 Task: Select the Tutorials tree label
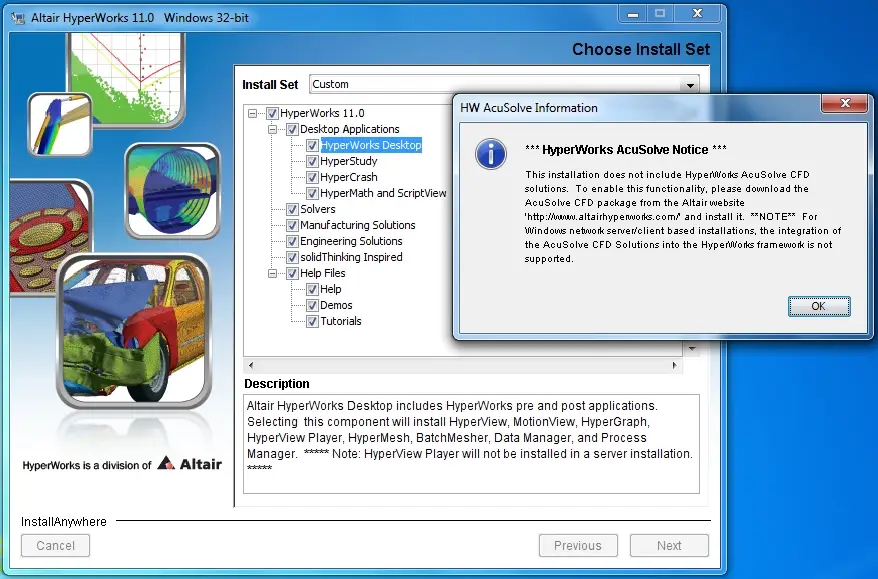click(340, 321)
